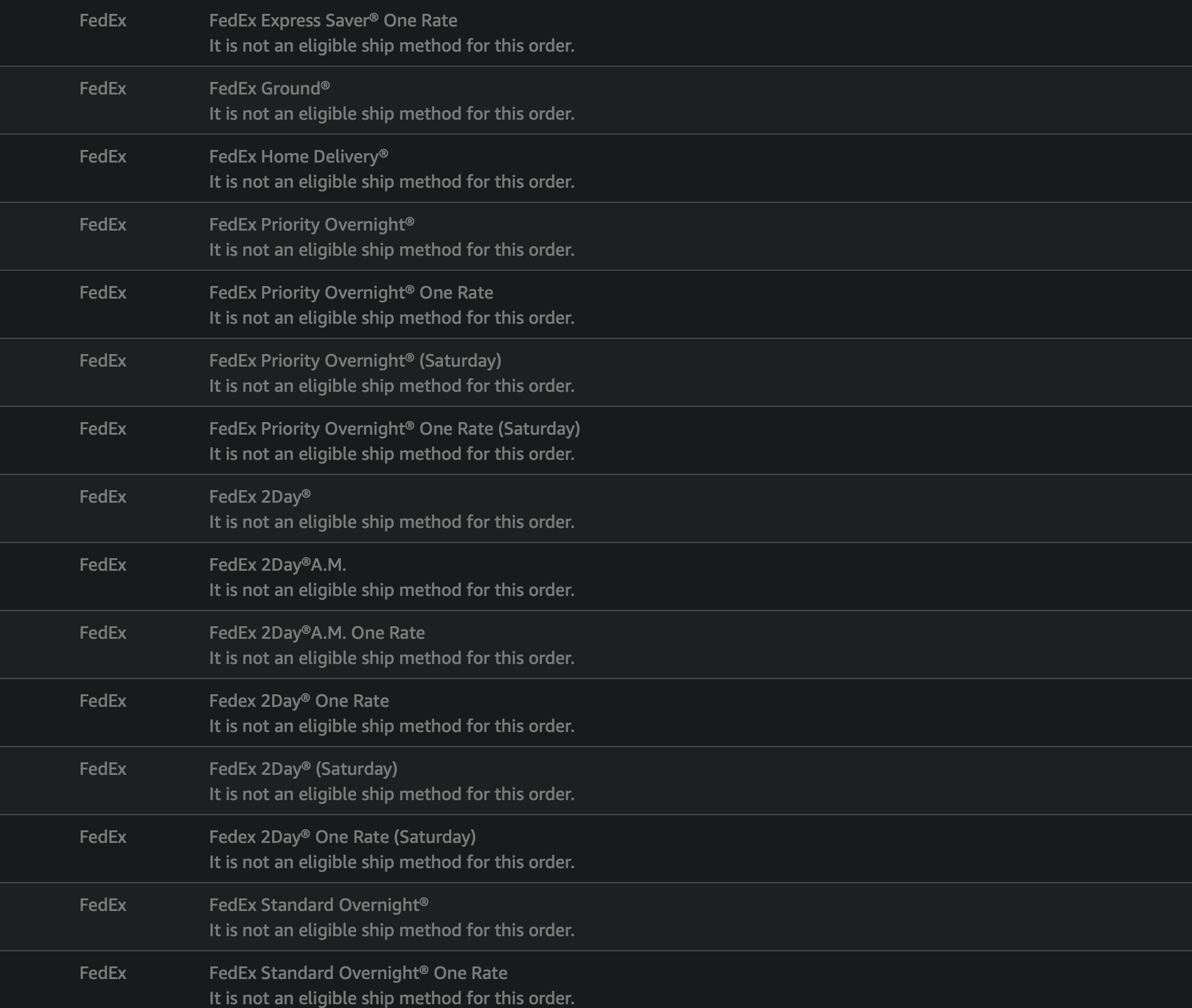Viewport: 1192px width, 1008px height.
Task: Select the FedEx Ground® service row
Action: click(x=596, y=100)
